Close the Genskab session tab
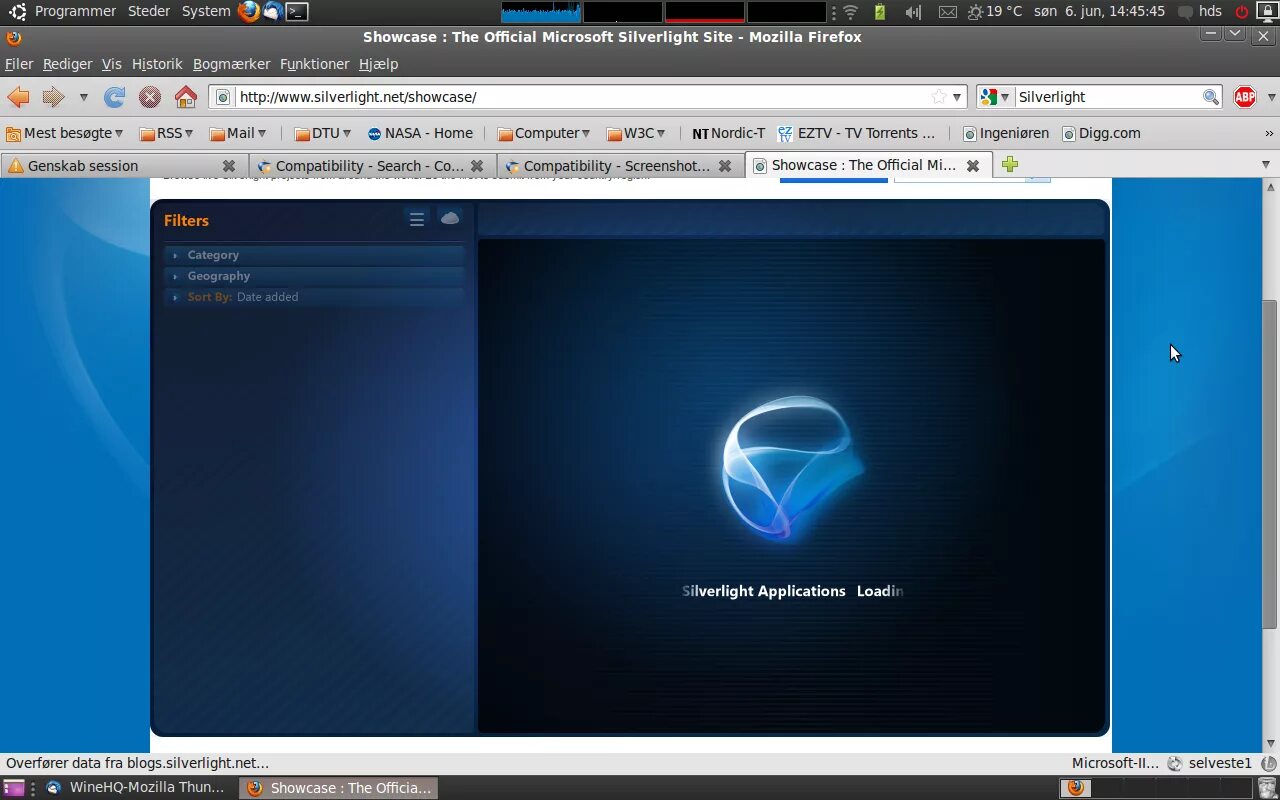1280x800 pixels. [229, 166]
